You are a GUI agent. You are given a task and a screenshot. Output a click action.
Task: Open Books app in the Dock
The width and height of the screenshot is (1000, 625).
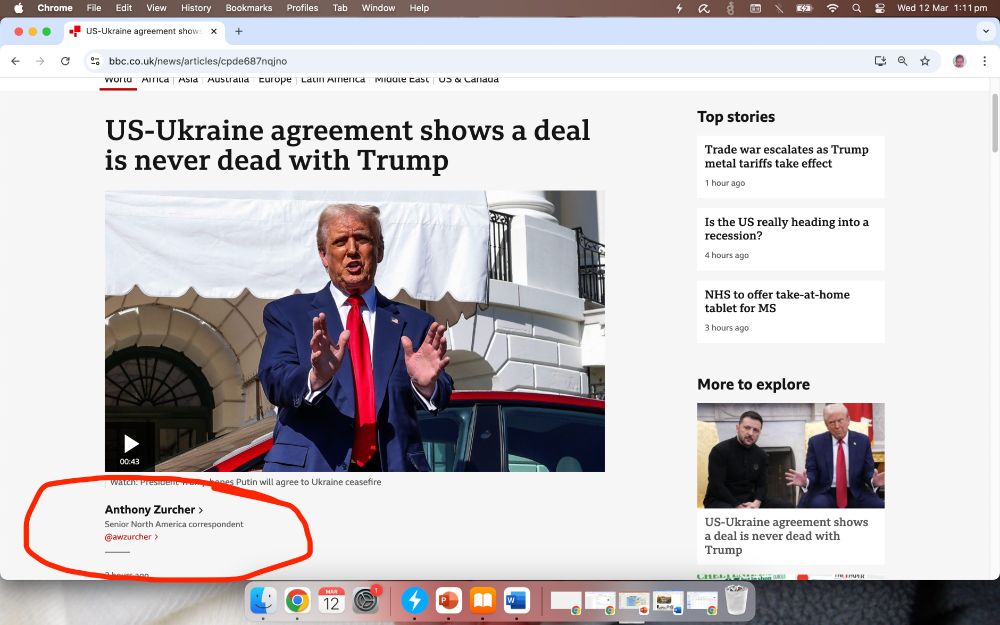point(483,601)
